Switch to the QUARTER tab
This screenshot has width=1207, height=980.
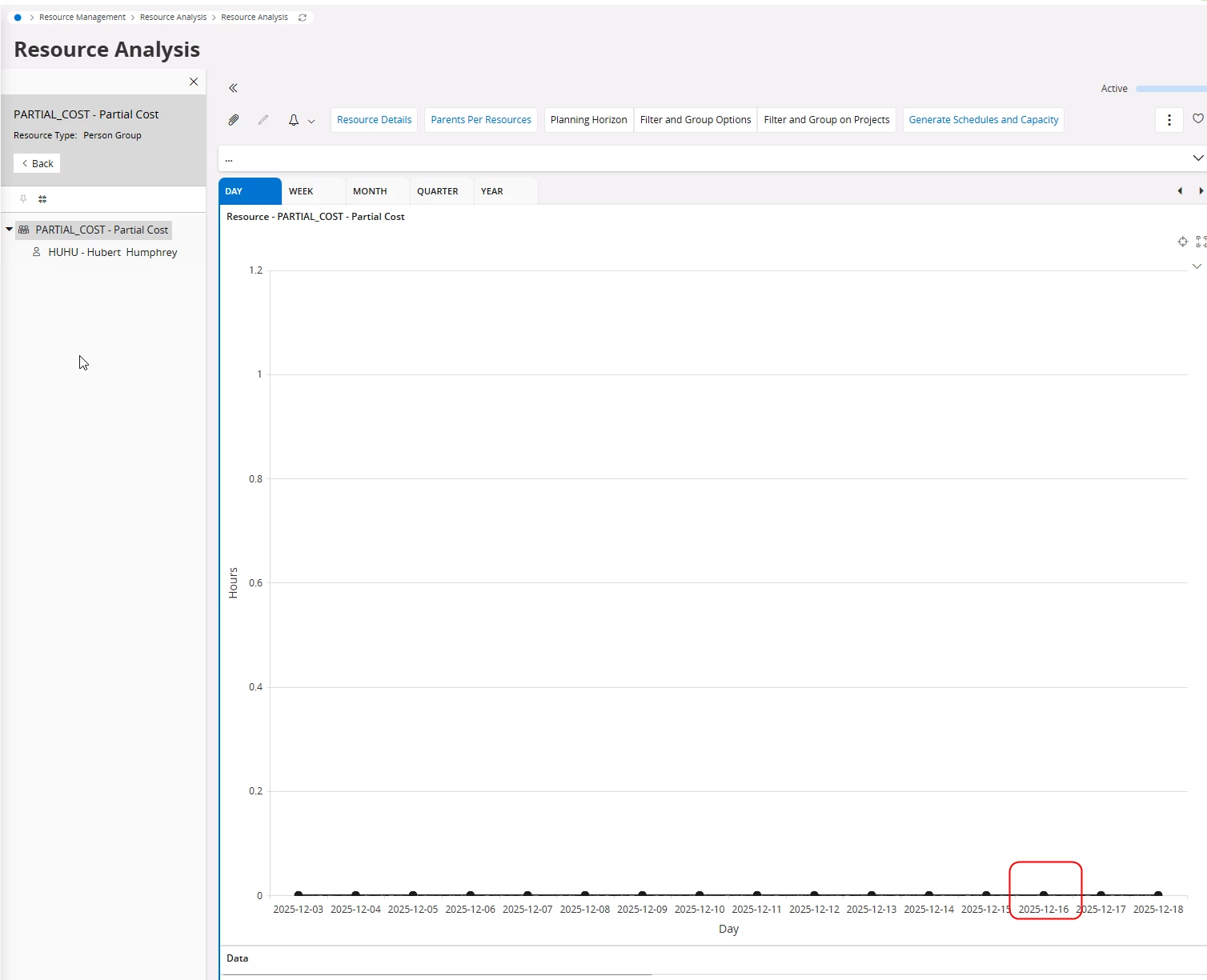(x=442, y=191)
